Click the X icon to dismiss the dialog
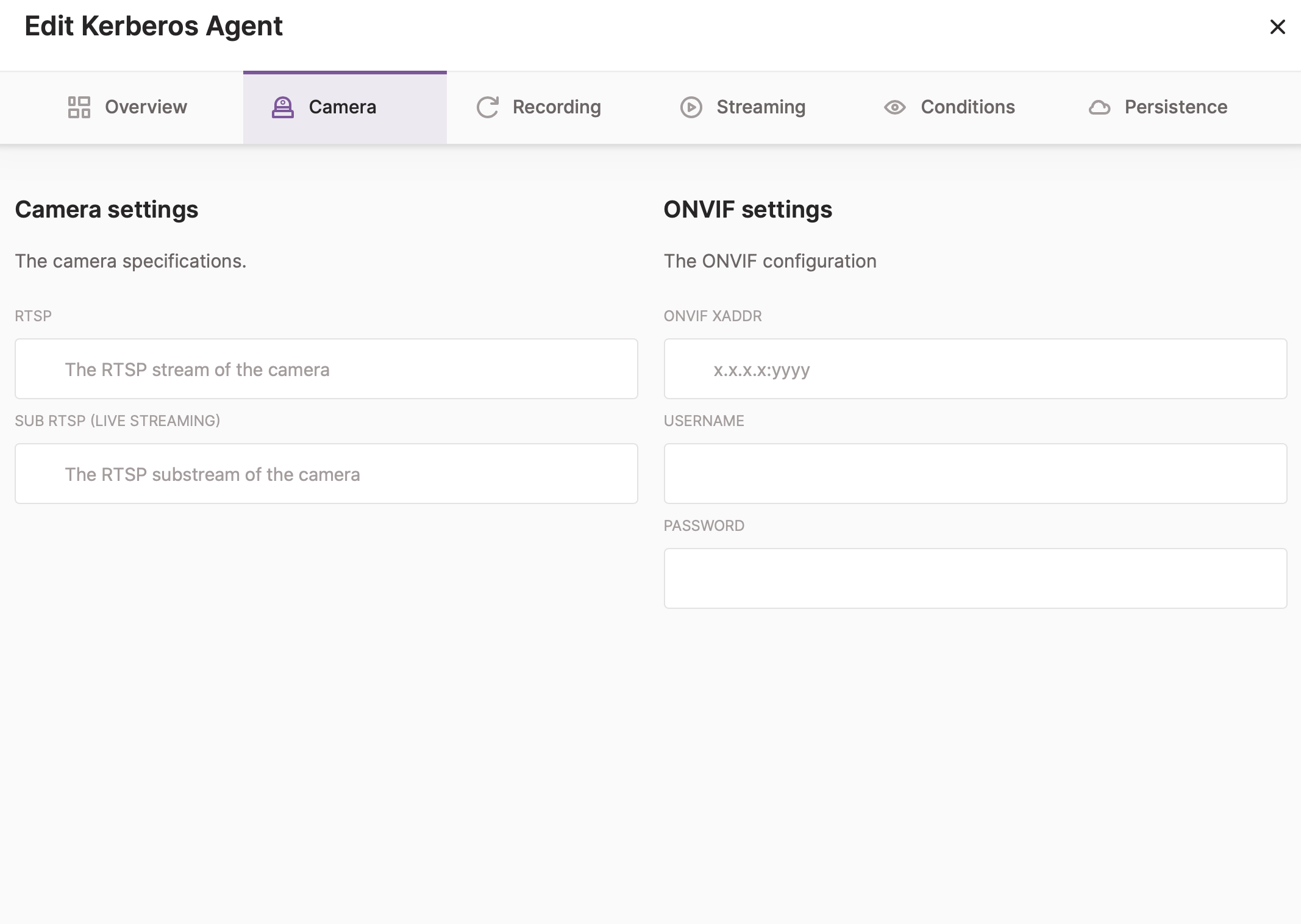The image size is (1301, 924). pos(1277,27)
